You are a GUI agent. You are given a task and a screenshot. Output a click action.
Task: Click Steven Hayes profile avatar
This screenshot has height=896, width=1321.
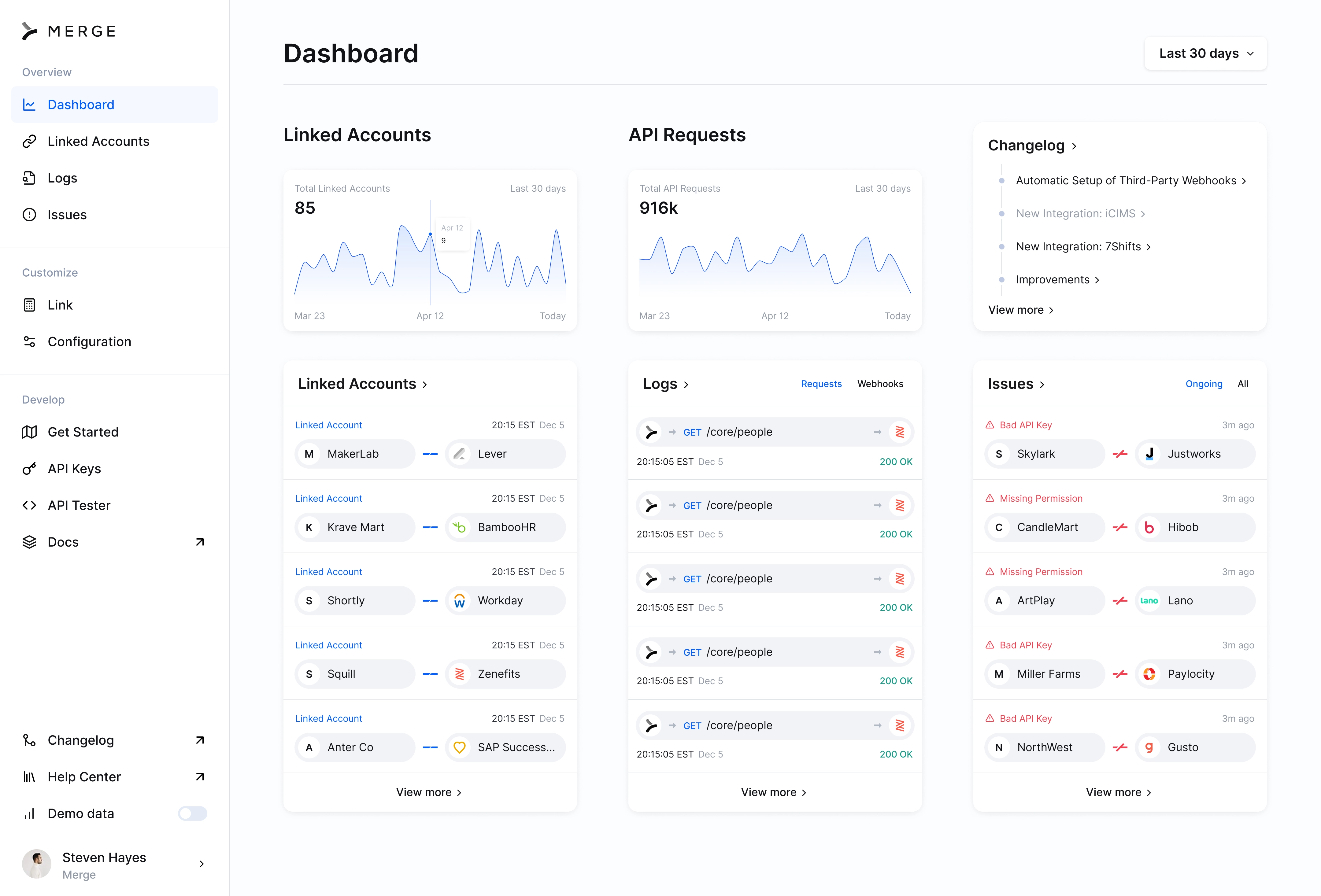[x=36, y=864]
